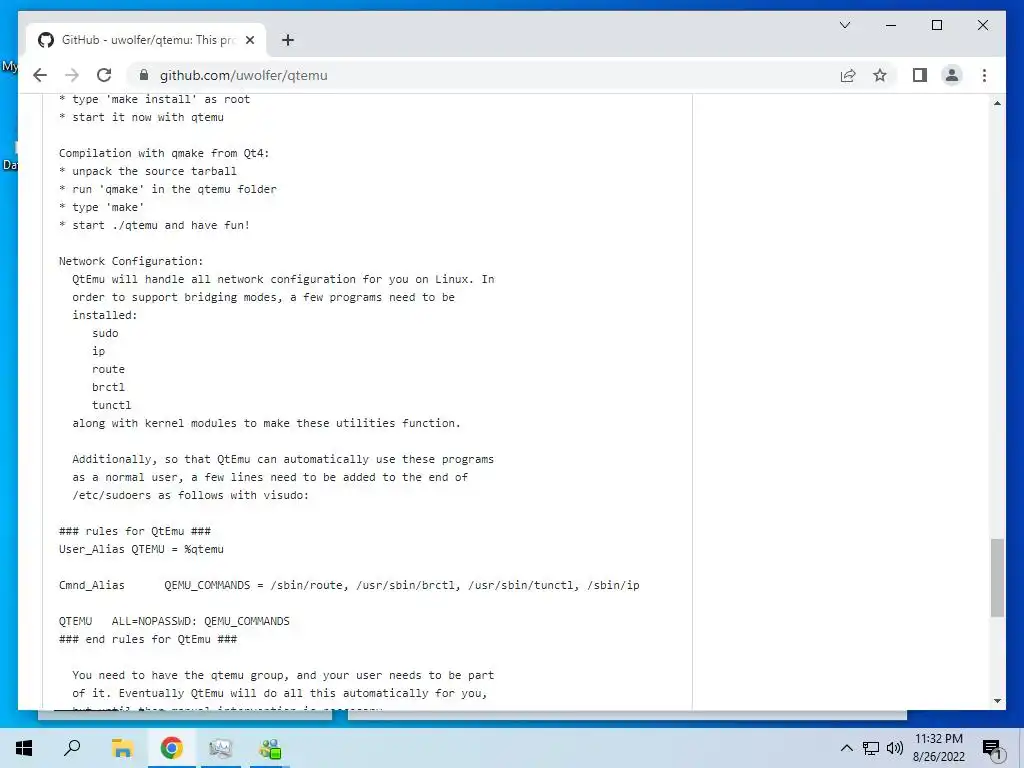Click 'User_Alias QTEMU = %qtemu' line

[141, 549]
